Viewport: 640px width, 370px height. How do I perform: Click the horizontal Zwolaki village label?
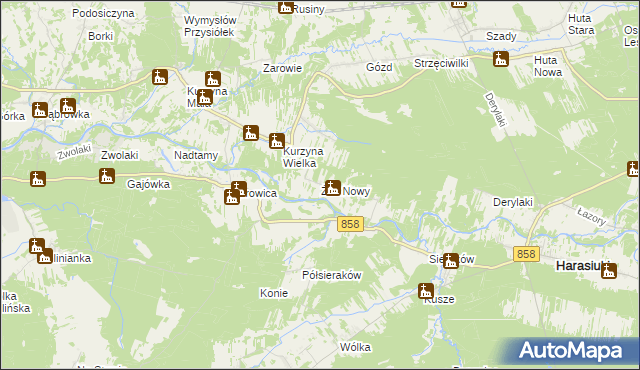pos(120,155)
